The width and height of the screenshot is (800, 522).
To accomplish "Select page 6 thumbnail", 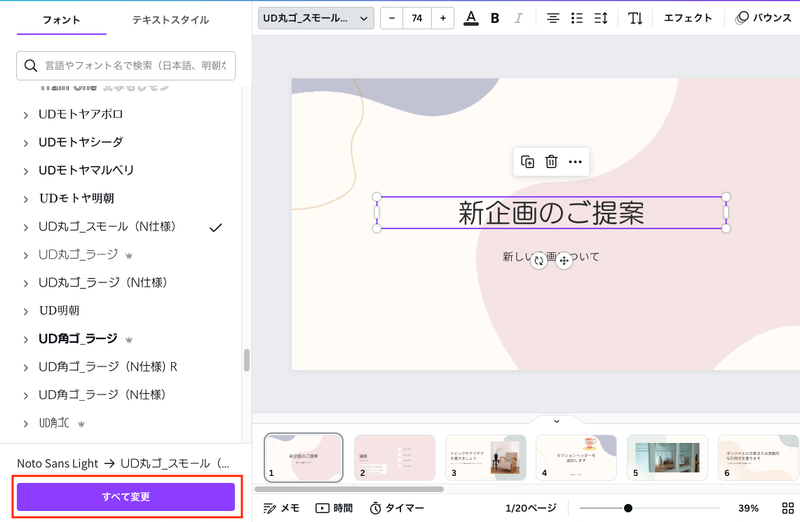I will [x=758, y=458].
